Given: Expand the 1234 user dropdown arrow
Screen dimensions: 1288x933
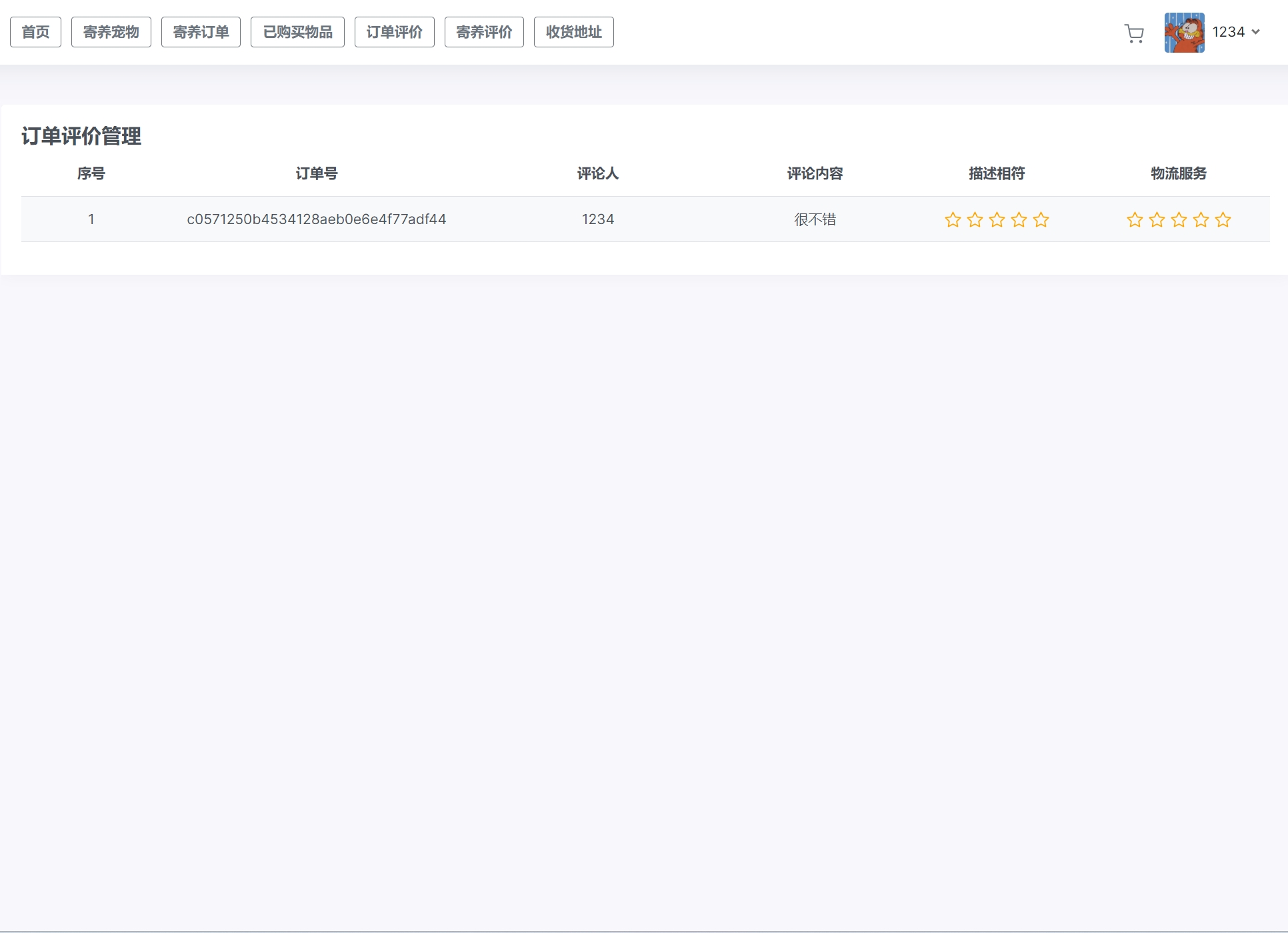Looking at the screenshot, I should coord(1256,32).
